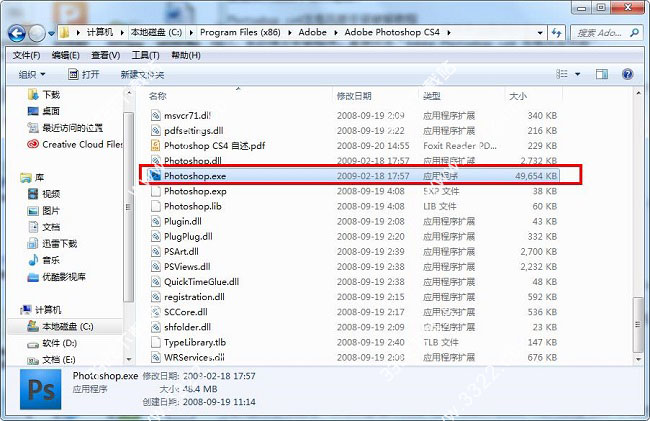The height and width of the screenshot is (421, 650).
Task: Click the blue help question mark icon
Action: pyautogui.click(x=628, y=74)
